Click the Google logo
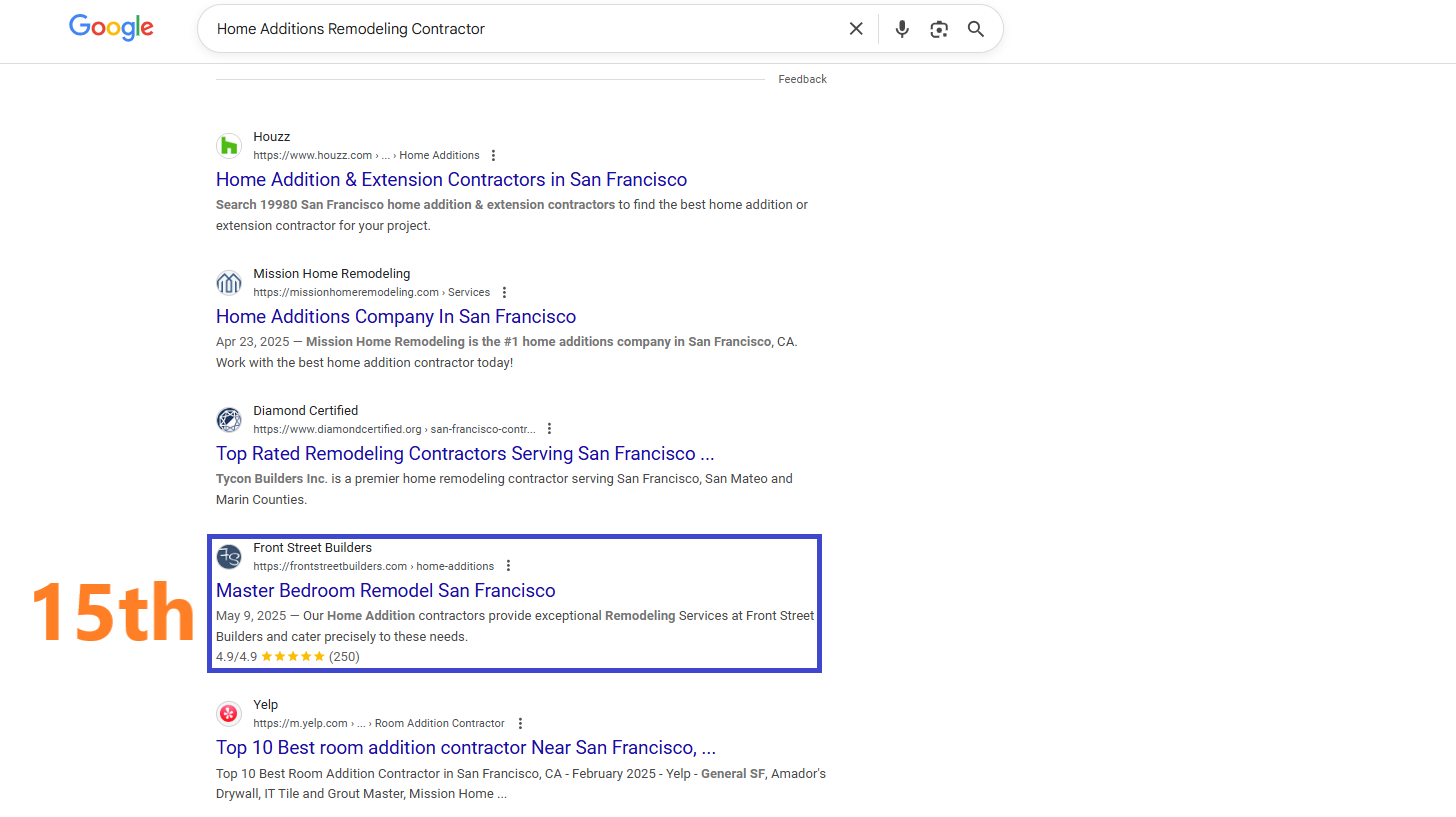This screenshot has height=817, width=1456. click(111, 28)
